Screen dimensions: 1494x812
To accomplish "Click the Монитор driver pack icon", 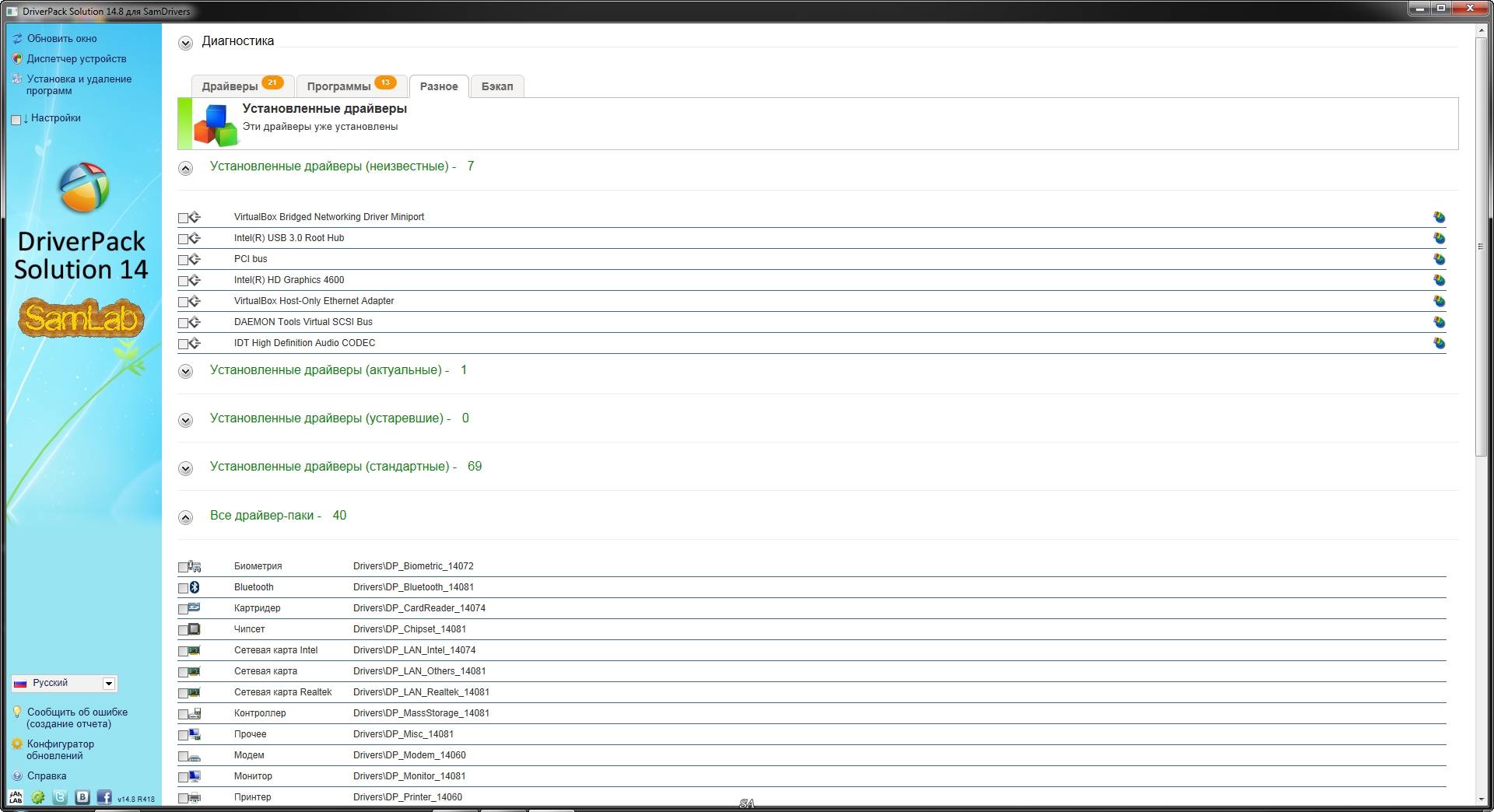I will coord(195,776).
